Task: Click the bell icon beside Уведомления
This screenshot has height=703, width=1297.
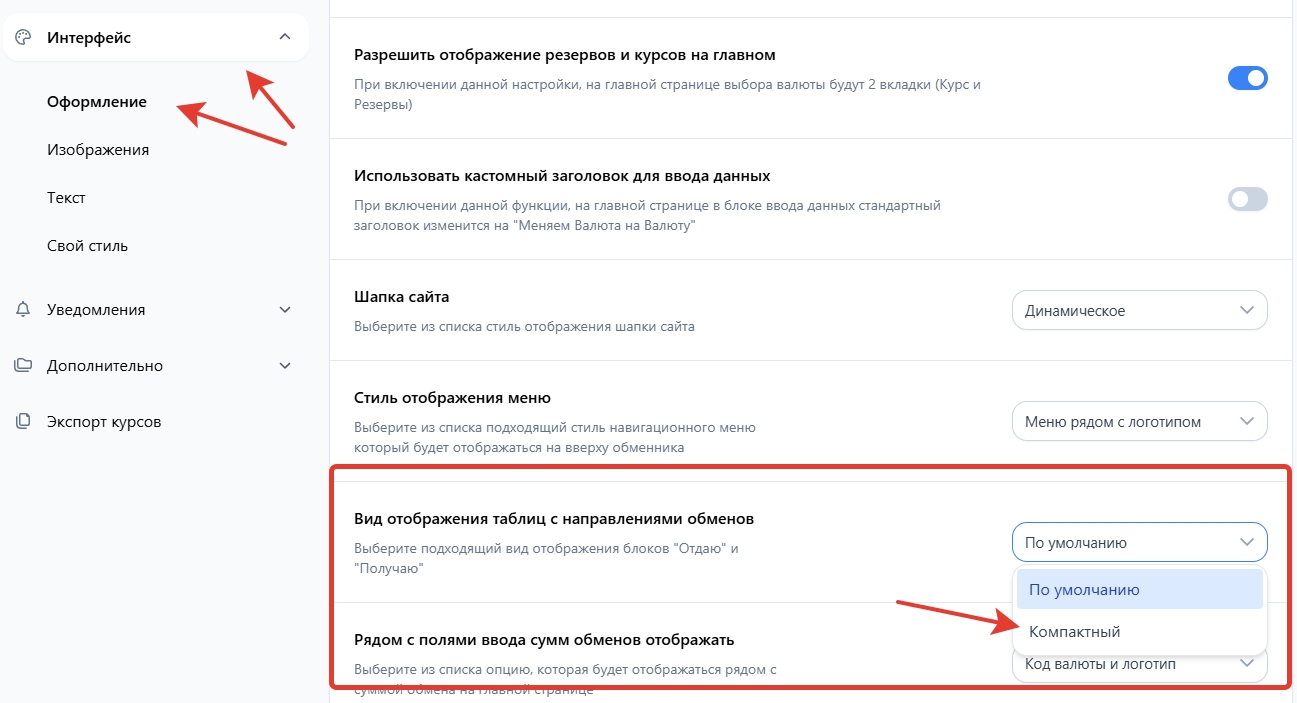Action: [x=23, y=310]
